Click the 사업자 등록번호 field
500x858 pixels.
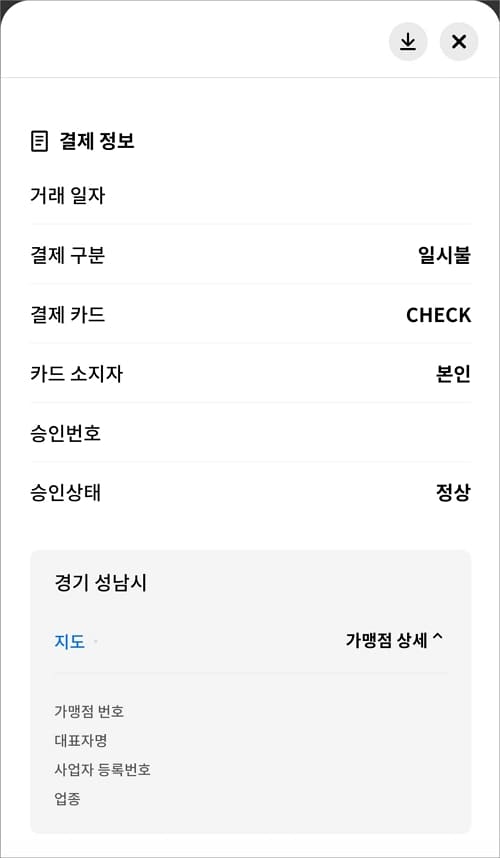(x=102, y=770)
